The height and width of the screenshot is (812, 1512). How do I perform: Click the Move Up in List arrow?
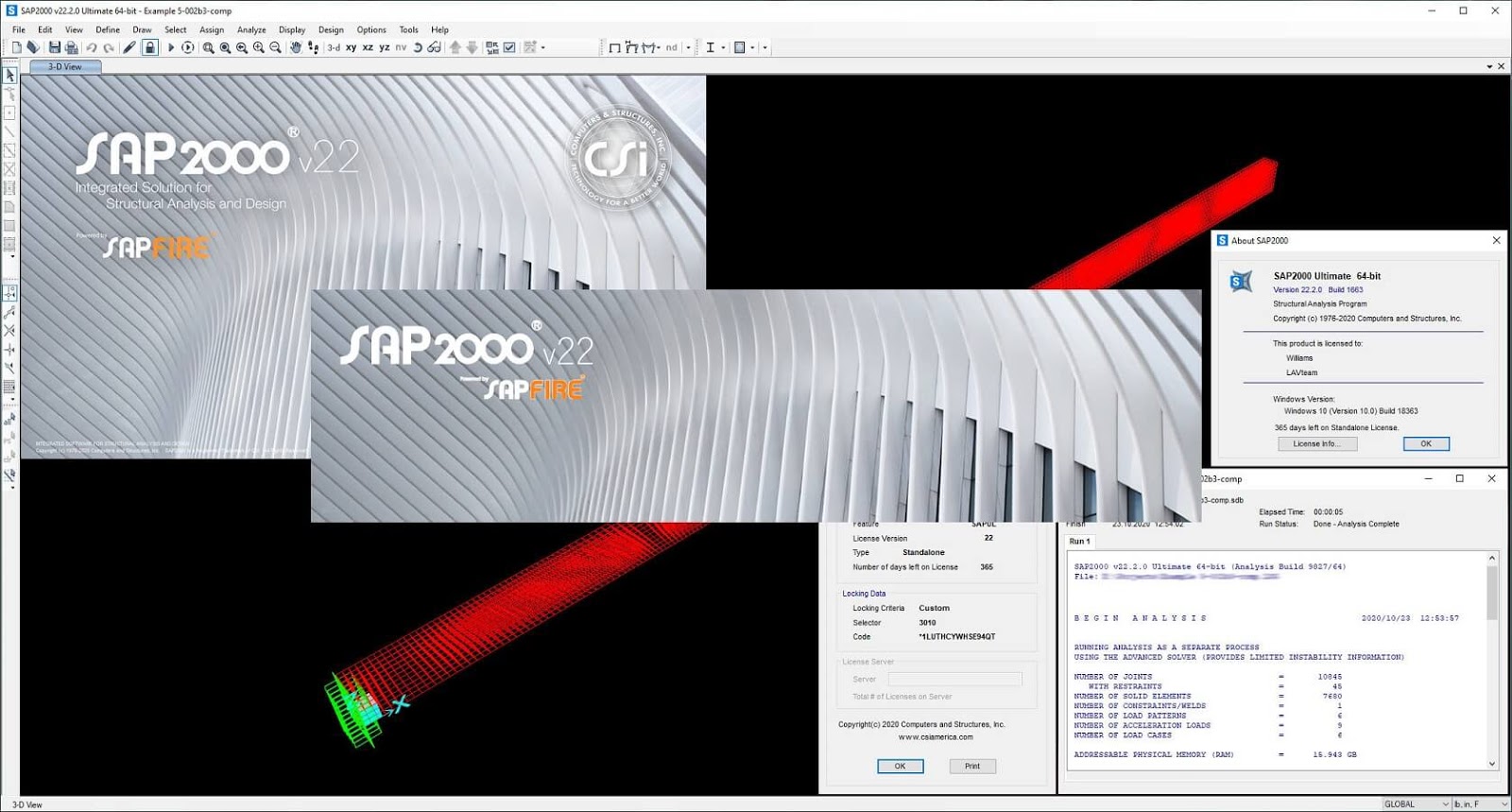tap(455, 47)
